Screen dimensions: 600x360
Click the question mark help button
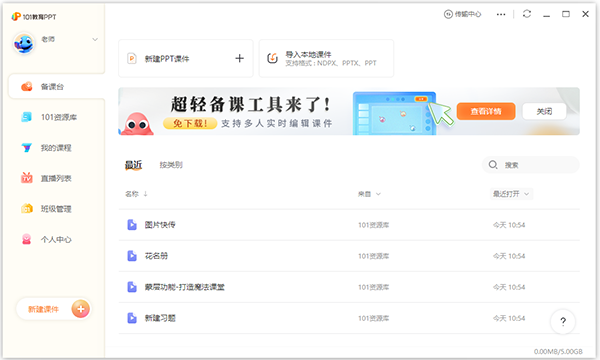click(x=563, y=322)
